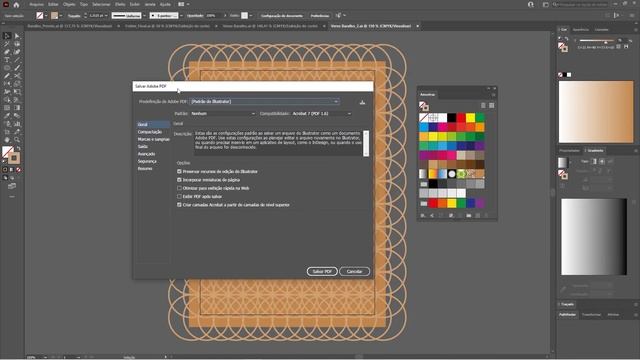The image size is (640, 360).
Task: Click the description text scrollbar in PDF dialog
Action: (x=366, y=143)
